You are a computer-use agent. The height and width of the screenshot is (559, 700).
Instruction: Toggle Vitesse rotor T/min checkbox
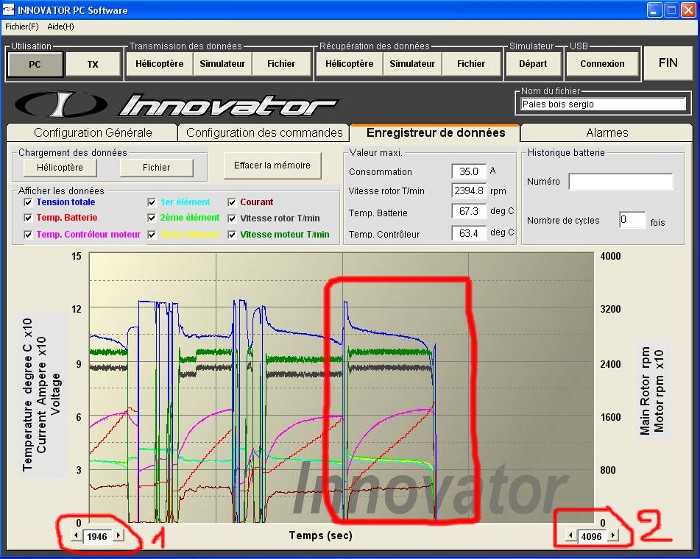(232, 218)
